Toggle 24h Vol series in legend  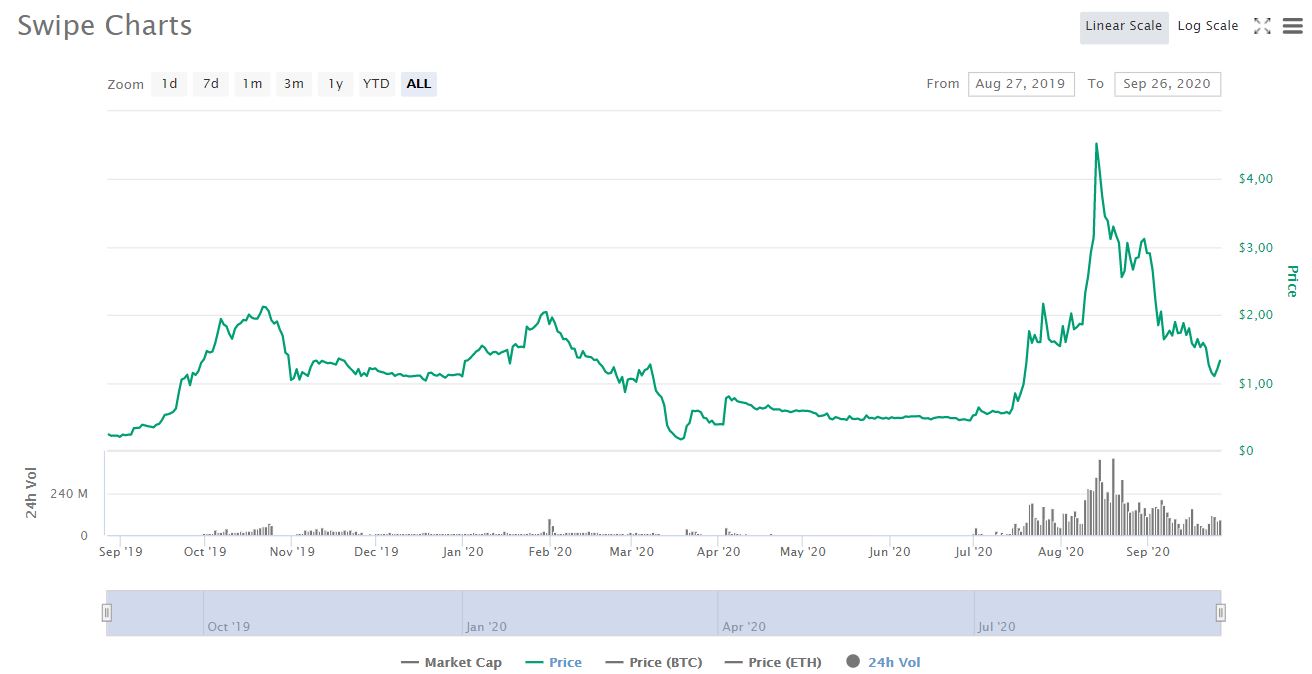click(x=883, y=662)
